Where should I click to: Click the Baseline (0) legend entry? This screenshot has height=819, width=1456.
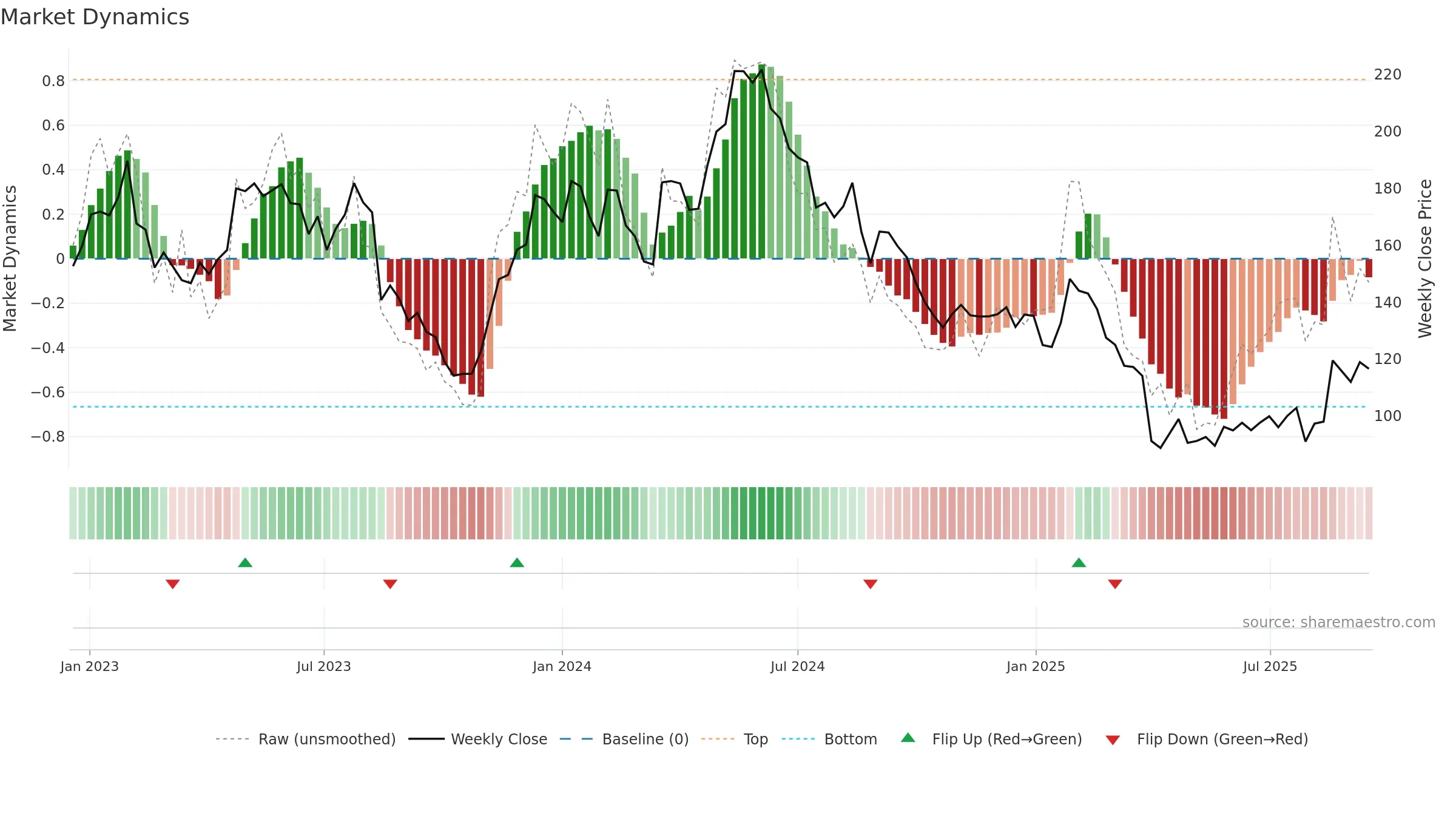[624, 739]
